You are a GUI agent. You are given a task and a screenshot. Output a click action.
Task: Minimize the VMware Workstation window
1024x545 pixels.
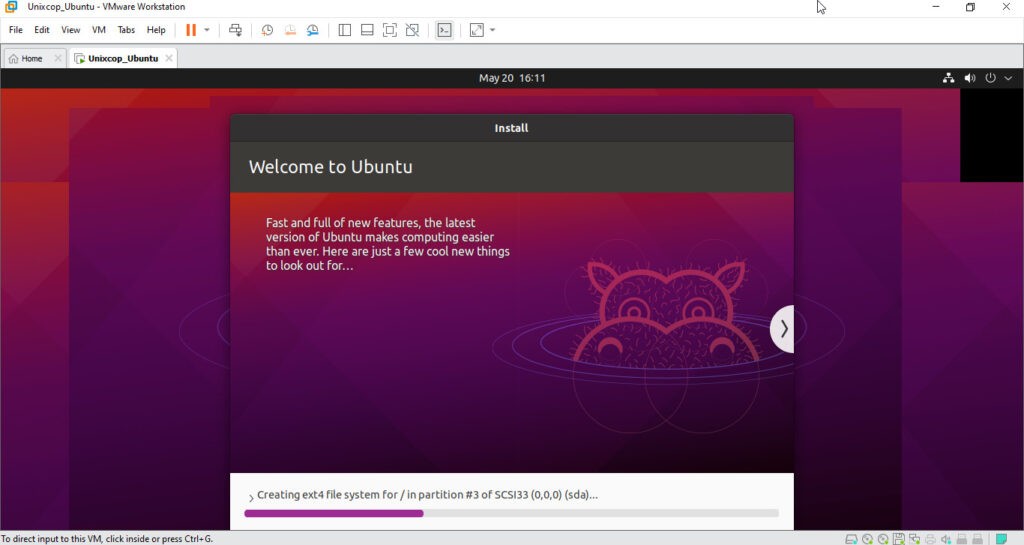(x=936, y=7)
